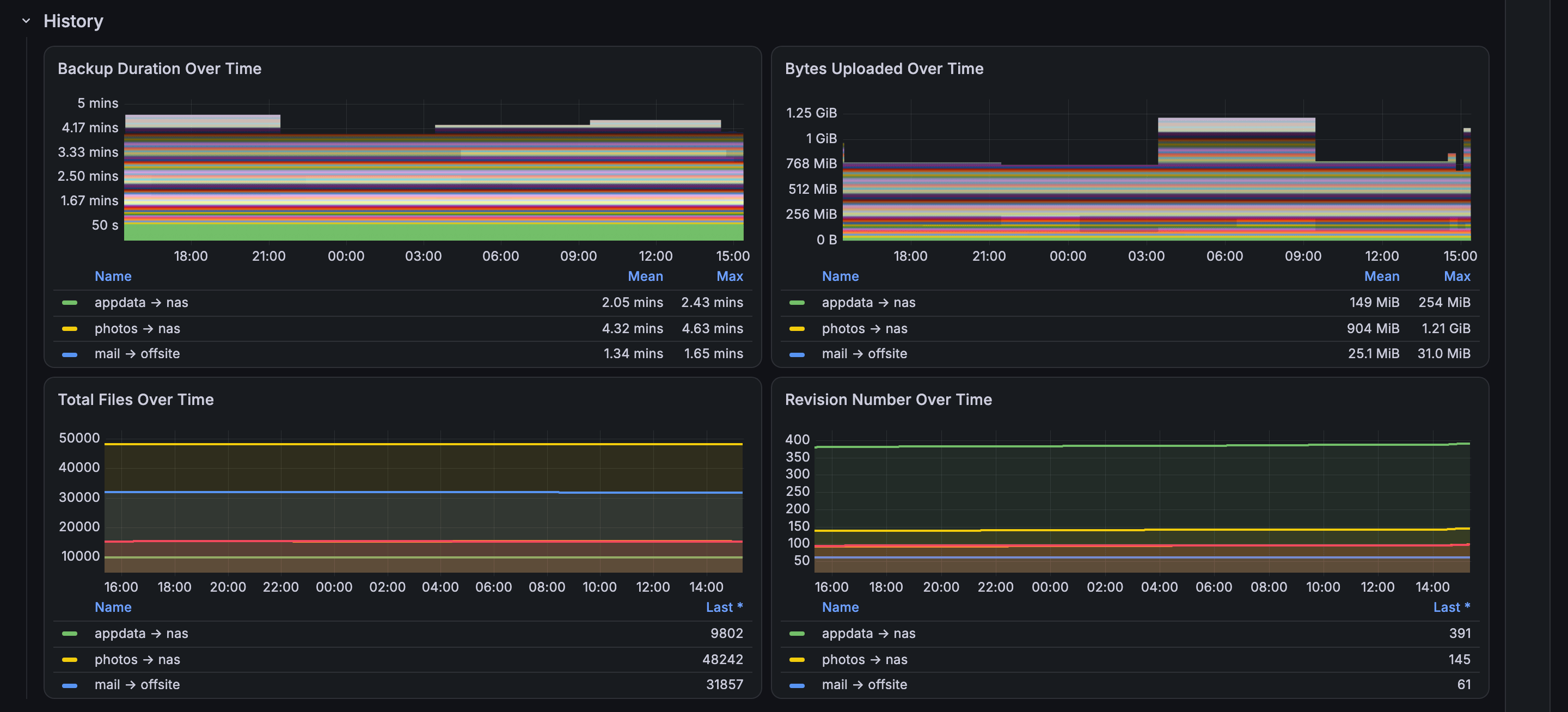Sort Revision Number legend by Name
This screenshot has width=1568, height=712.
pos(840,607)
